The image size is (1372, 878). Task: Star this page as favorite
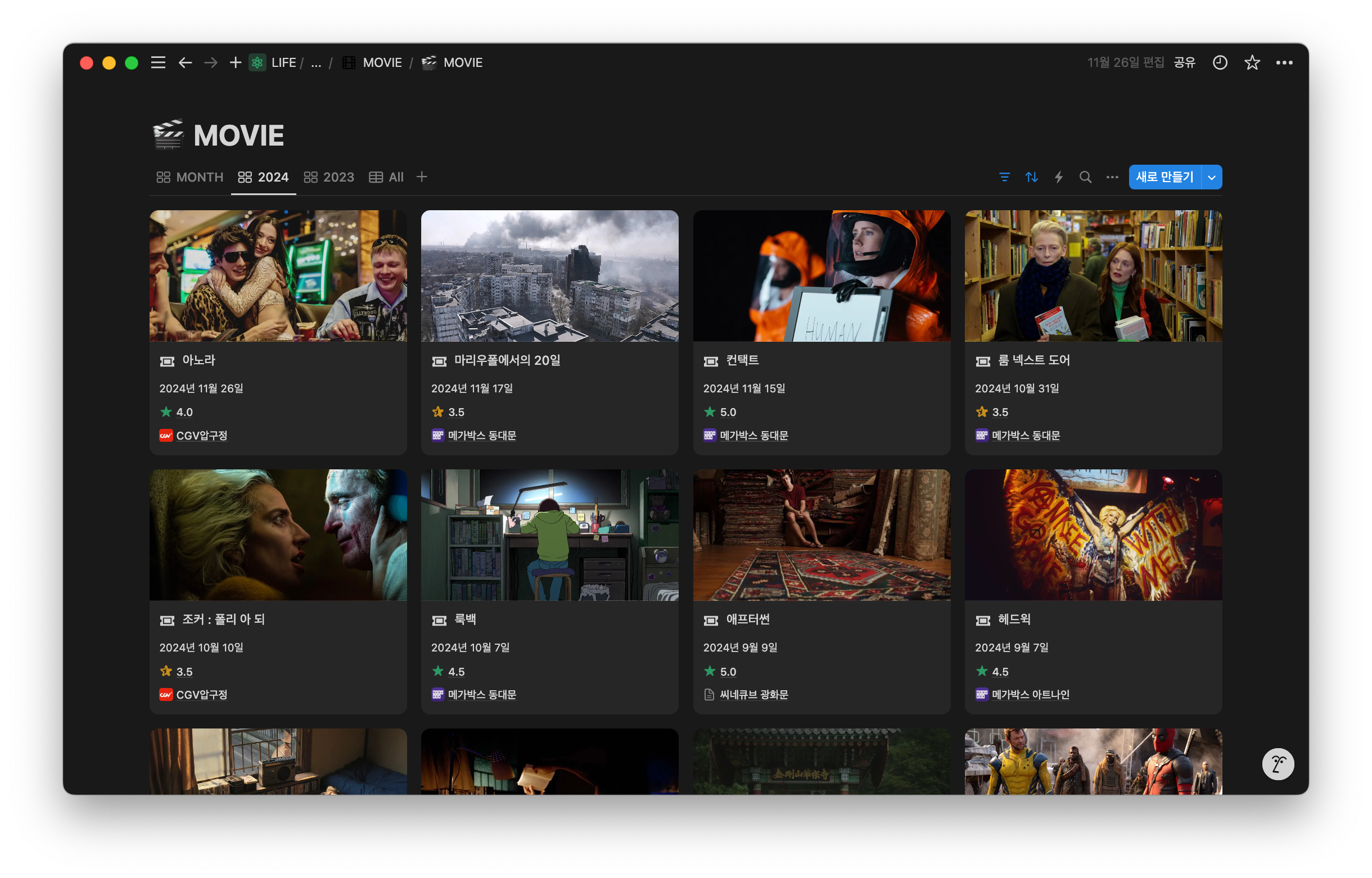click(x=1252, y=63)
